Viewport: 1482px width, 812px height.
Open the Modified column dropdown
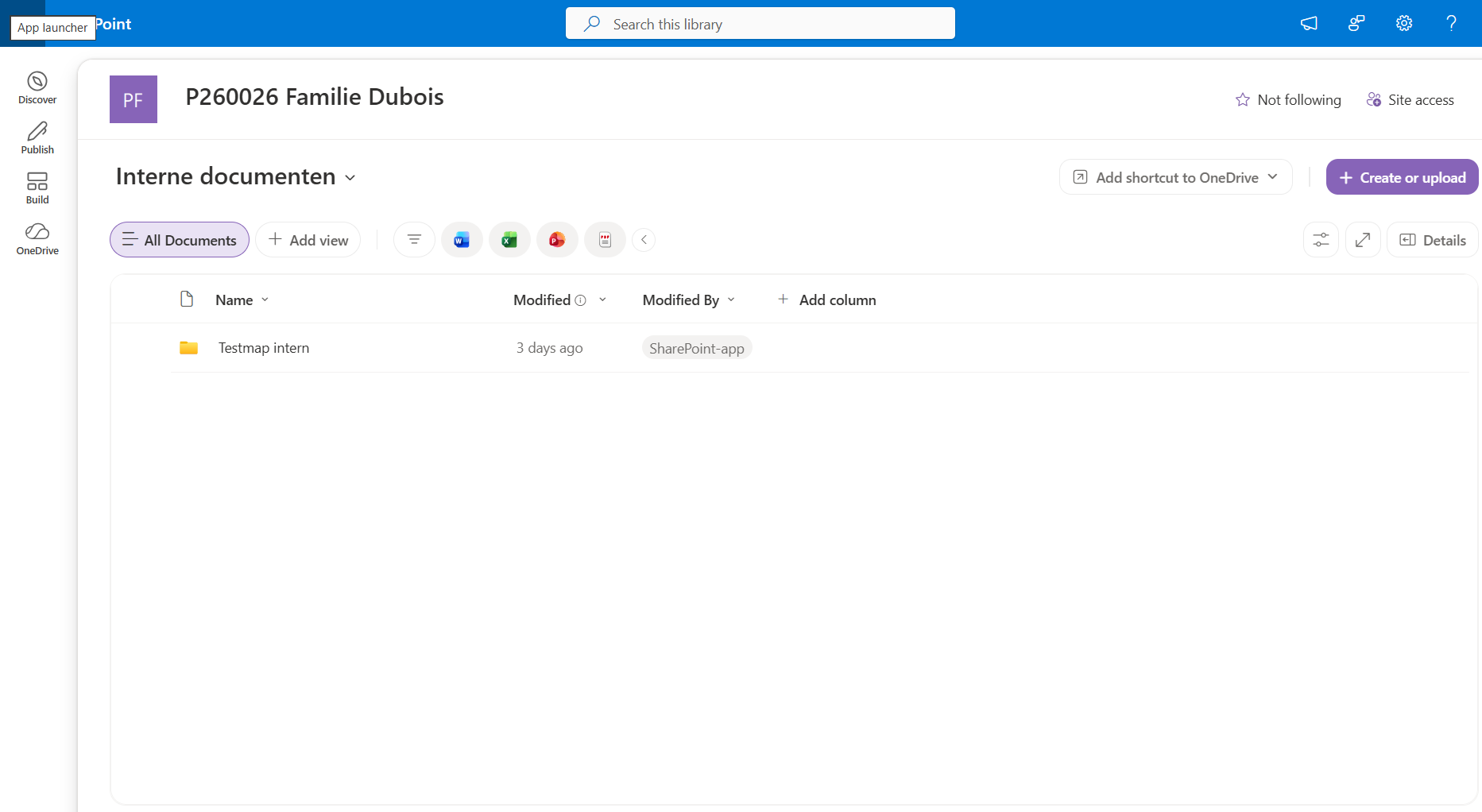point(602,300)
